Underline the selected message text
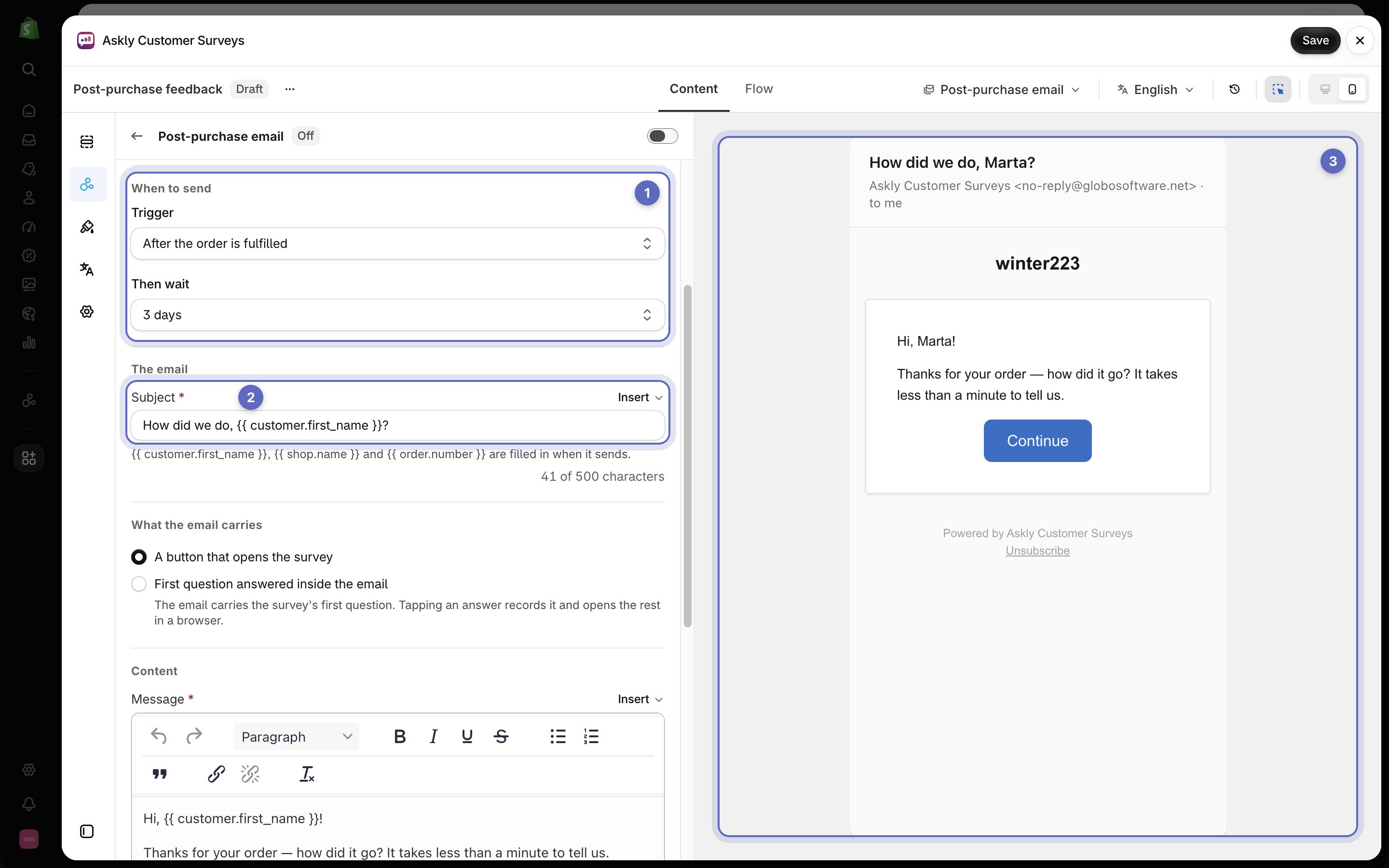 click(x=467, y=736)
